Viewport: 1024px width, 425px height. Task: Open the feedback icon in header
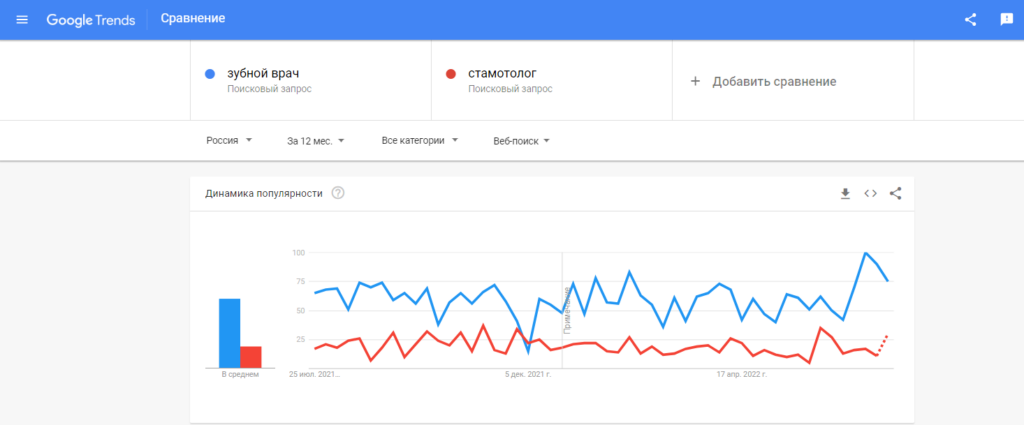(1006, 19)
